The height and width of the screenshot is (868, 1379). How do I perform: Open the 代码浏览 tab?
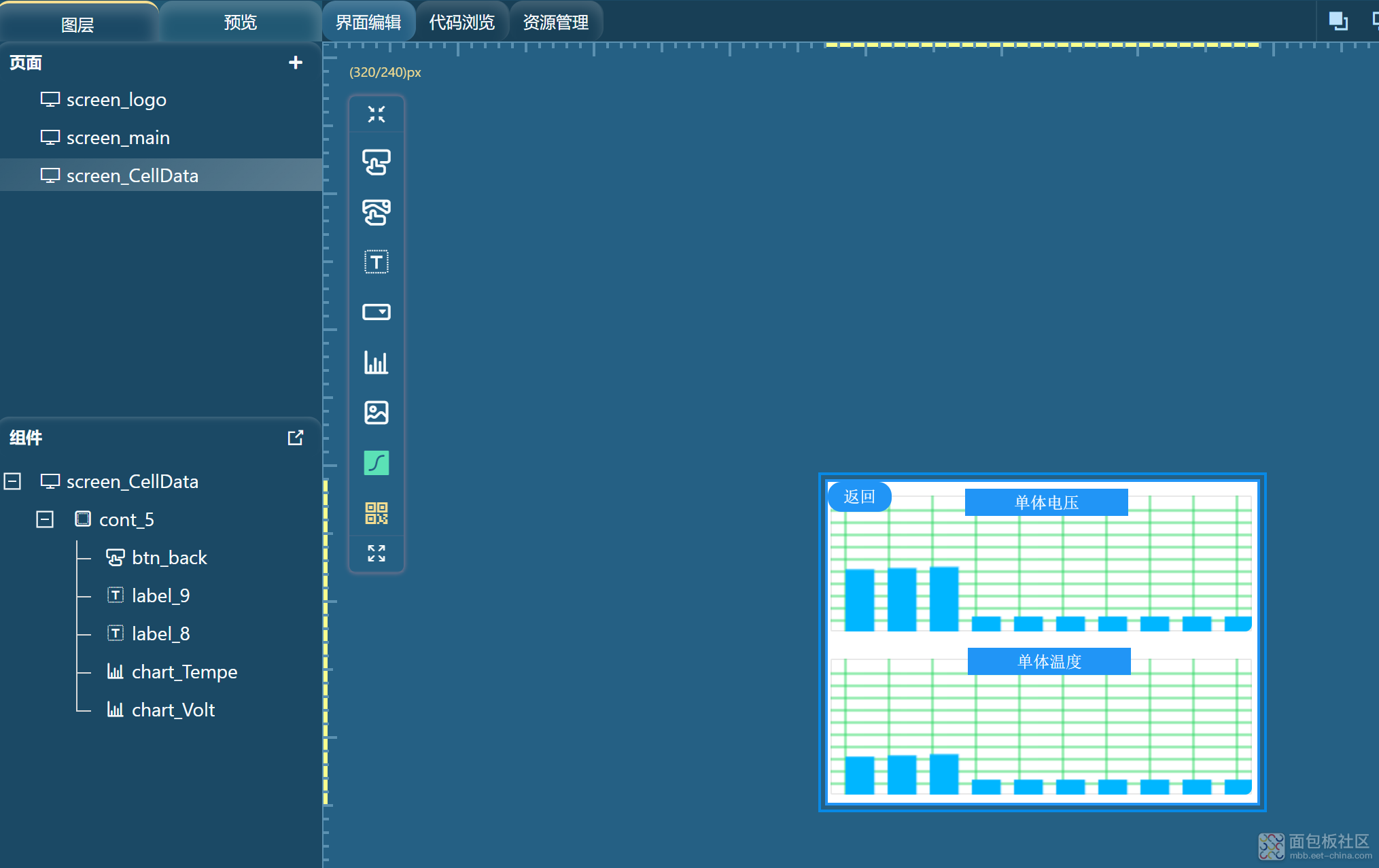pos(462,22)
